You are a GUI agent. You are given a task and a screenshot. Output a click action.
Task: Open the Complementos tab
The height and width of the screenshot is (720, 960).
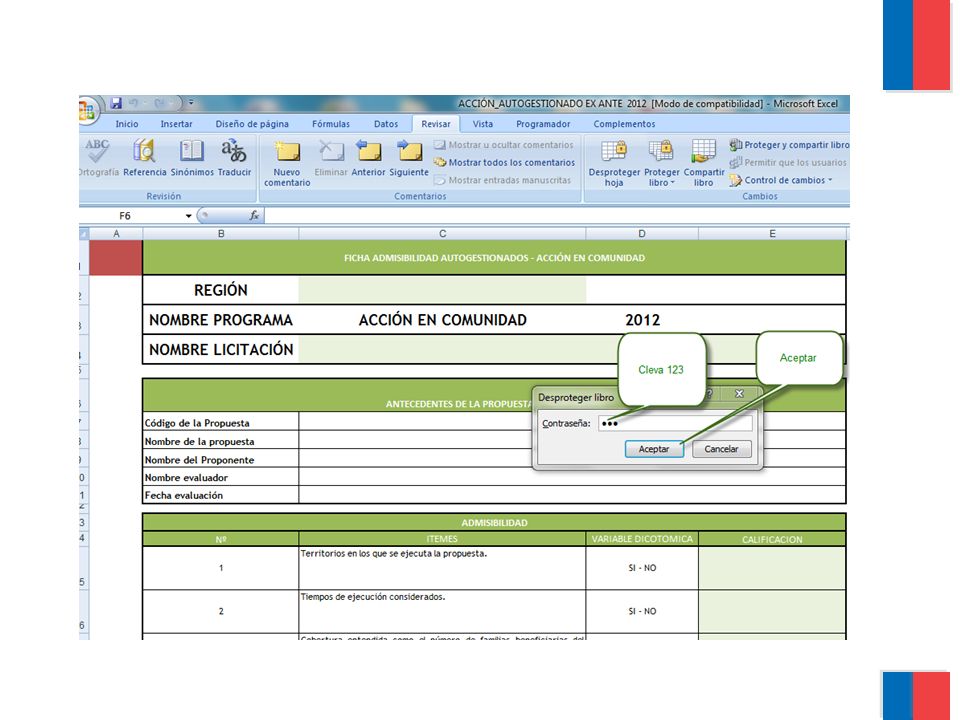[x=624, y=124]
